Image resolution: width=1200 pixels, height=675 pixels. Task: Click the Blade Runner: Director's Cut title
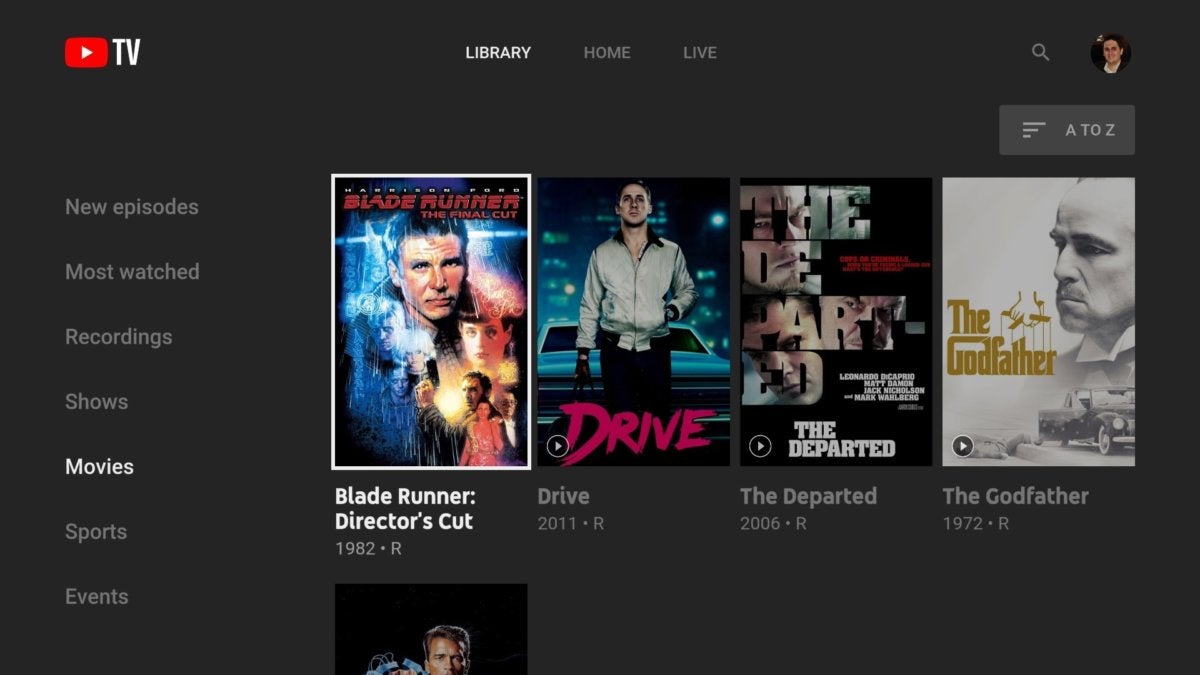point(405,509)
